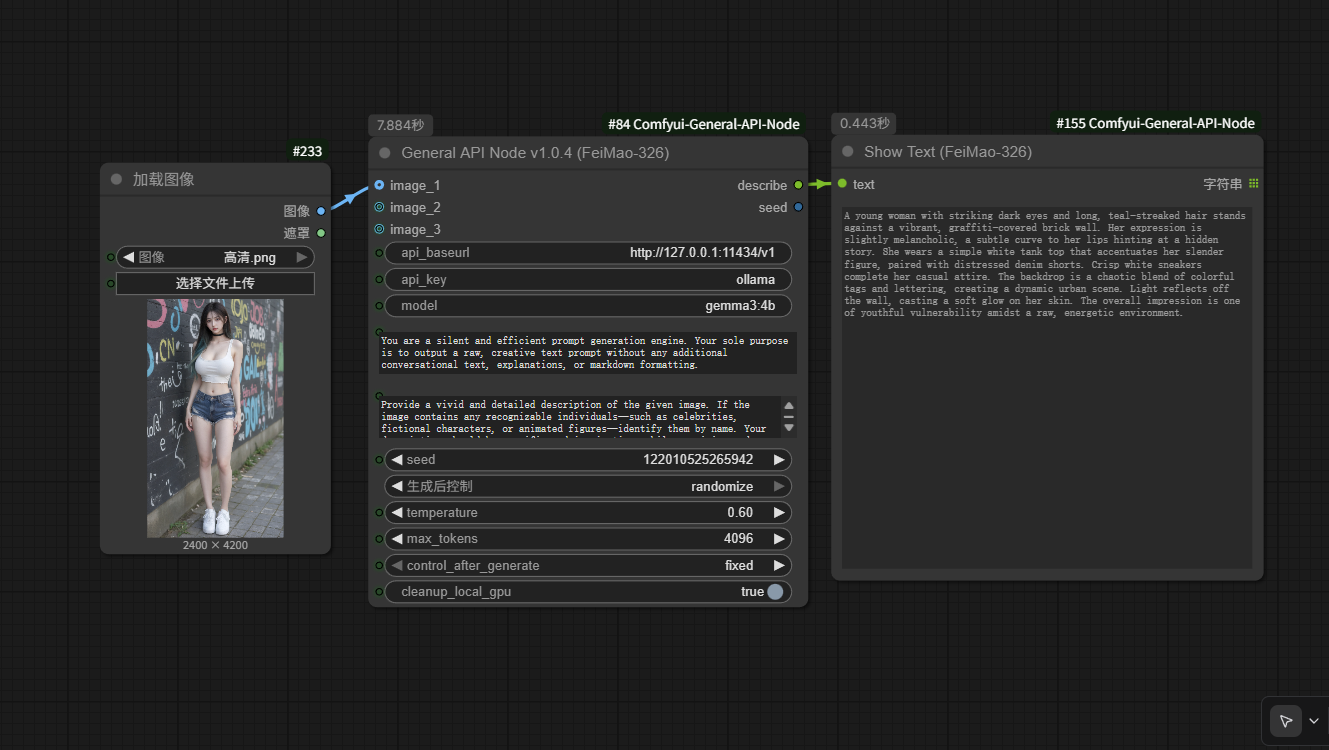Screen dimensions: 1329x750
Task: Cycle control_after_generate with right arrow
Action: coord(779,566)
